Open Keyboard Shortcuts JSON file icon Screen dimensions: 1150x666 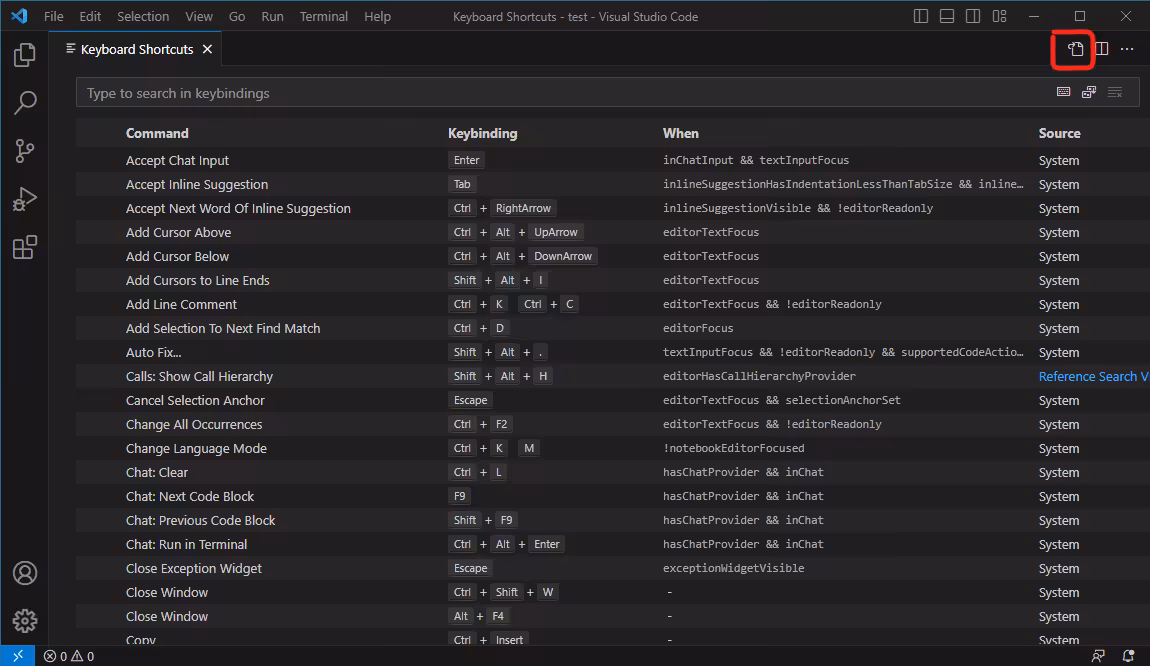[1075, 49]
